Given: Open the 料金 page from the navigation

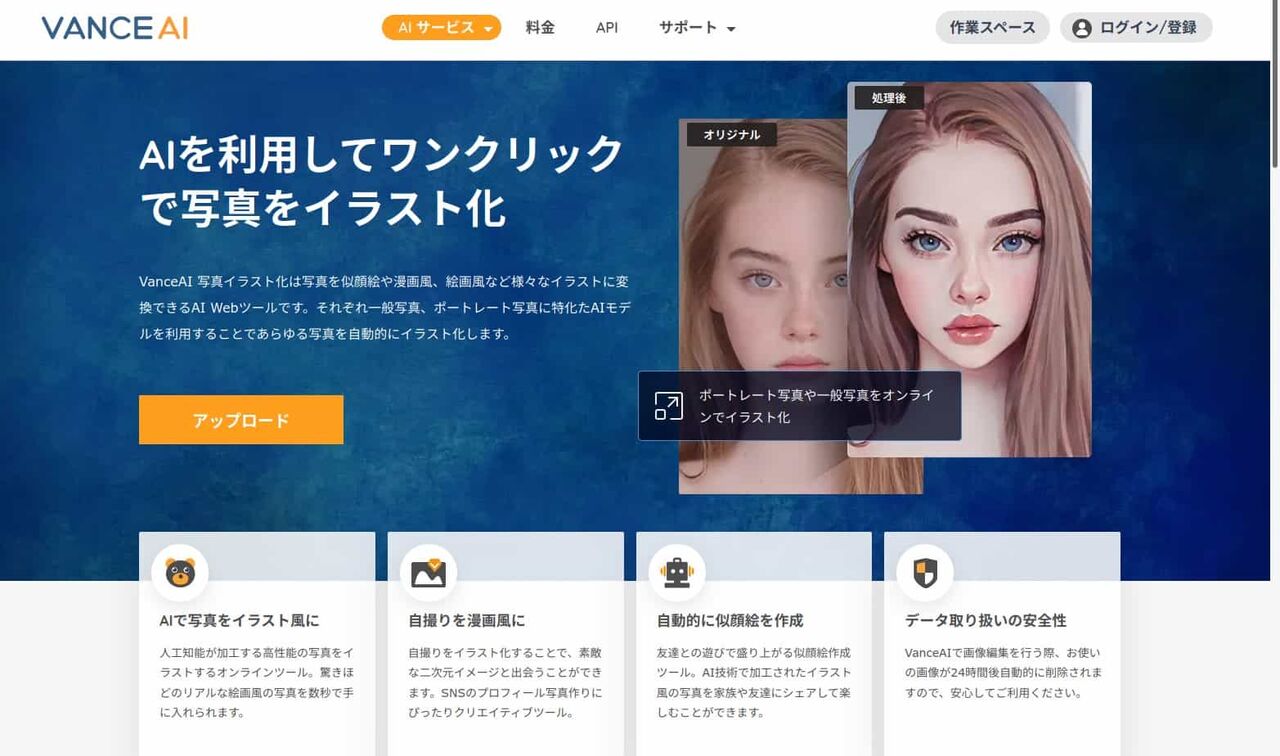Looking at the screenshot, I should click(540, 28).
